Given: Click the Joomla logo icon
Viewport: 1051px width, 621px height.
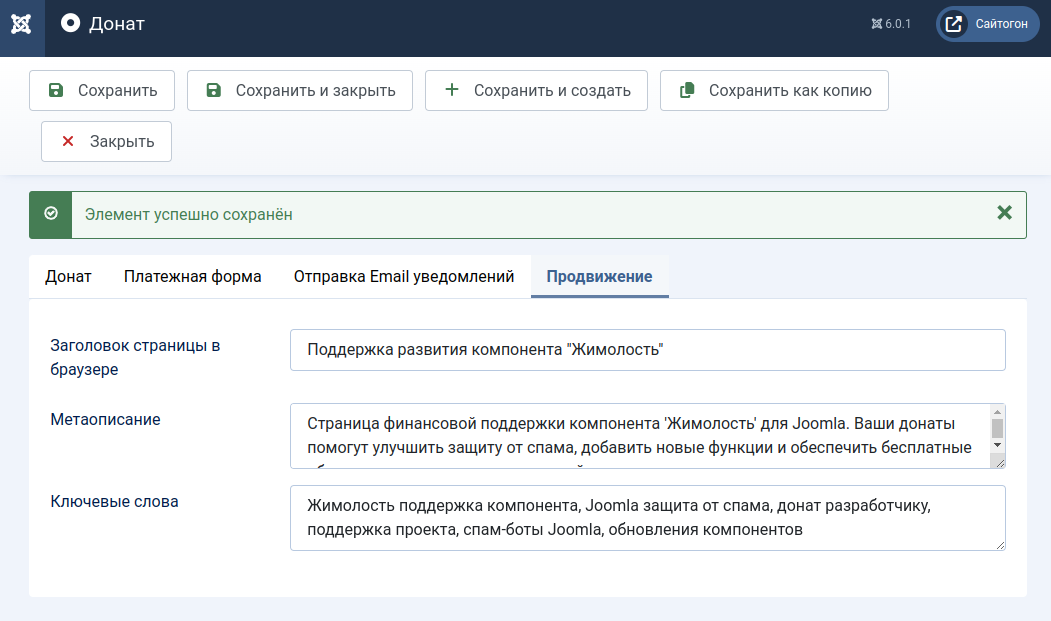Looking at the screenshot, I should coord(21,24).
